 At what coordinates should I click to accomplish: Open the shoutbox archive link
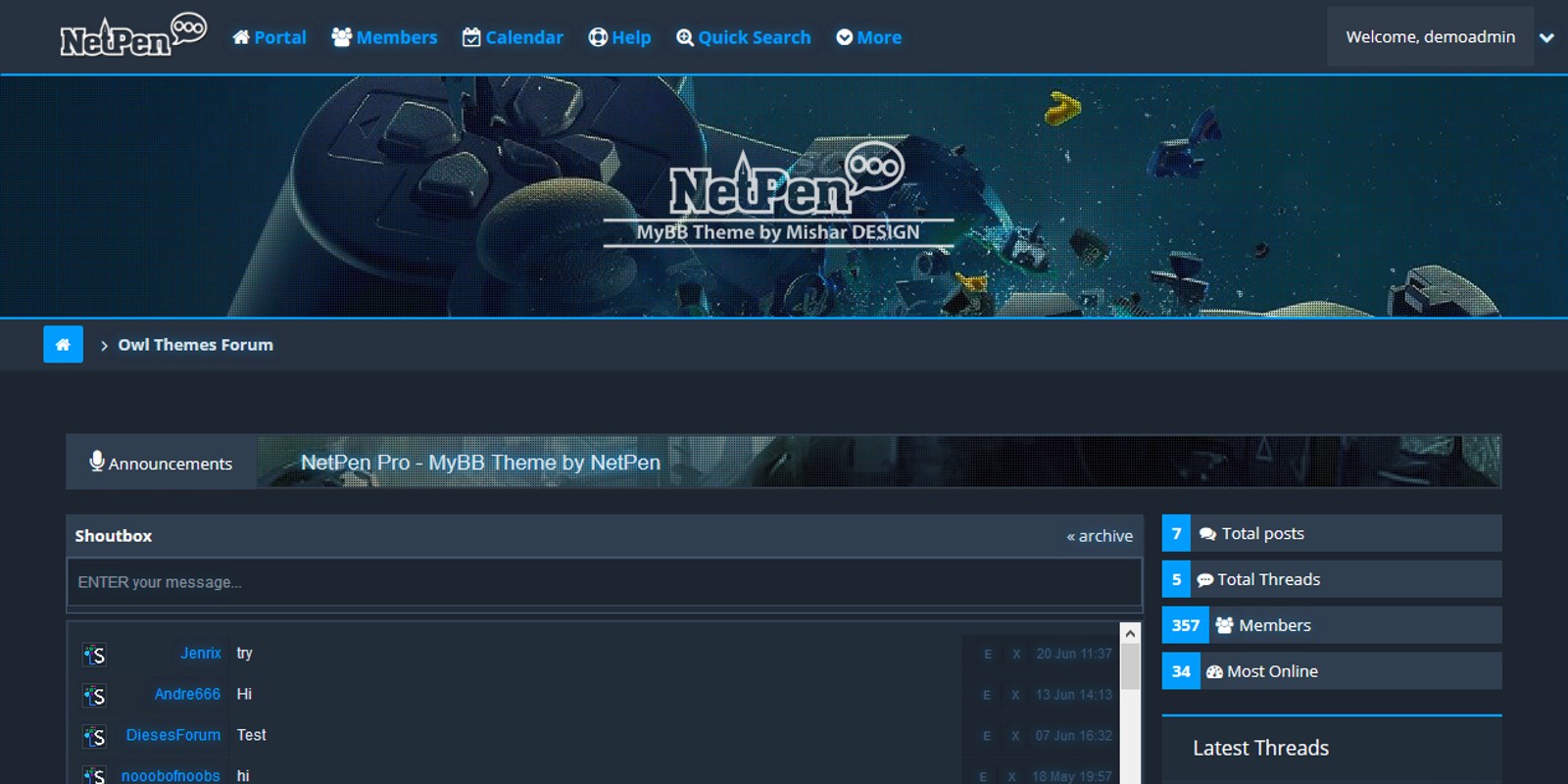(x=1100, y=536)
